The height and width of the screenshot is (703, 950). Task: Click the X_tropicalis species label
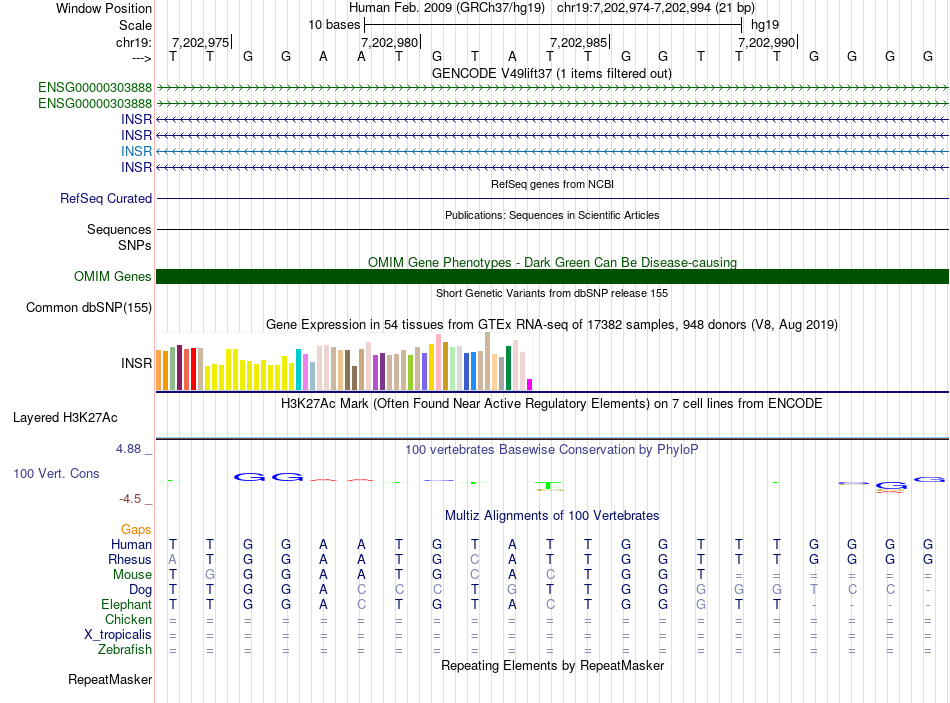[118, 635]
